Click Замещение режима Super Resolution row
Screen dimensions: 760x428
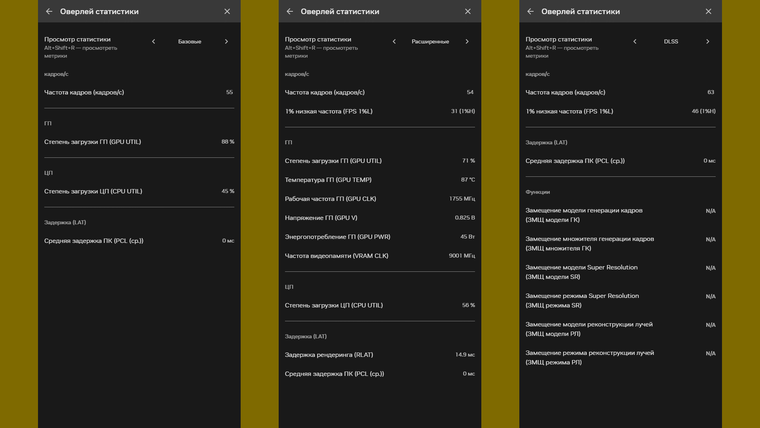[620, 301]
